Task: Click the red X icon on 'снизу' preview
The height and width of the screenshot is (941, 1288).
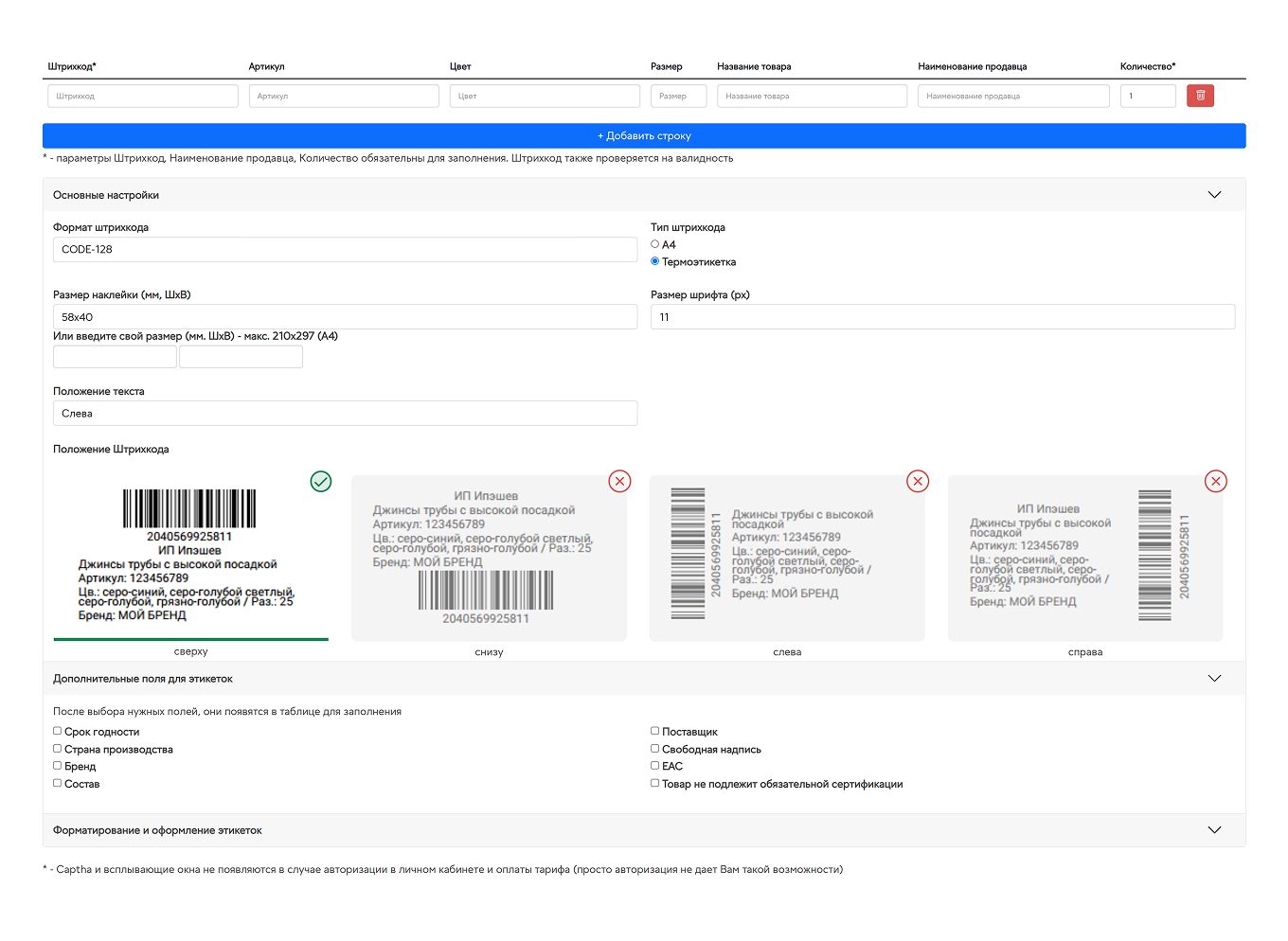Action: point(619,482)
